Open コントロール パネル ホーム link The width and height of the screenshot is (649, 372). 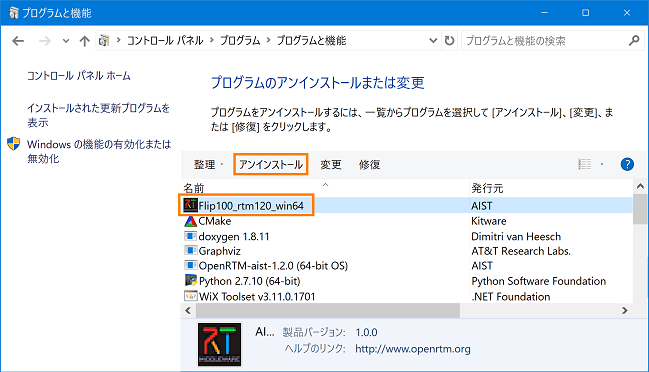click(x=79, y=76)
